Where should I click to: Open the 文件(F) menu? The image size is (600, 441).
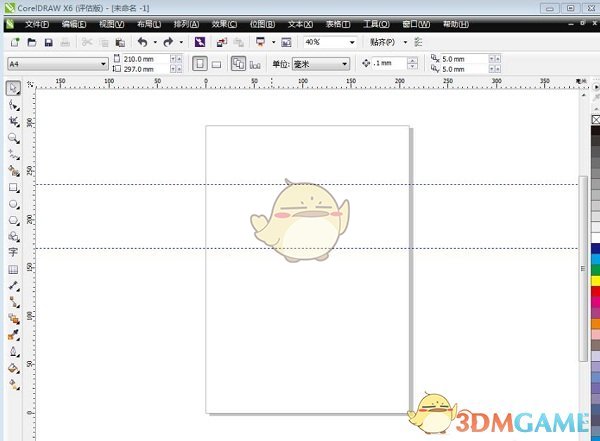click(37, 24)
